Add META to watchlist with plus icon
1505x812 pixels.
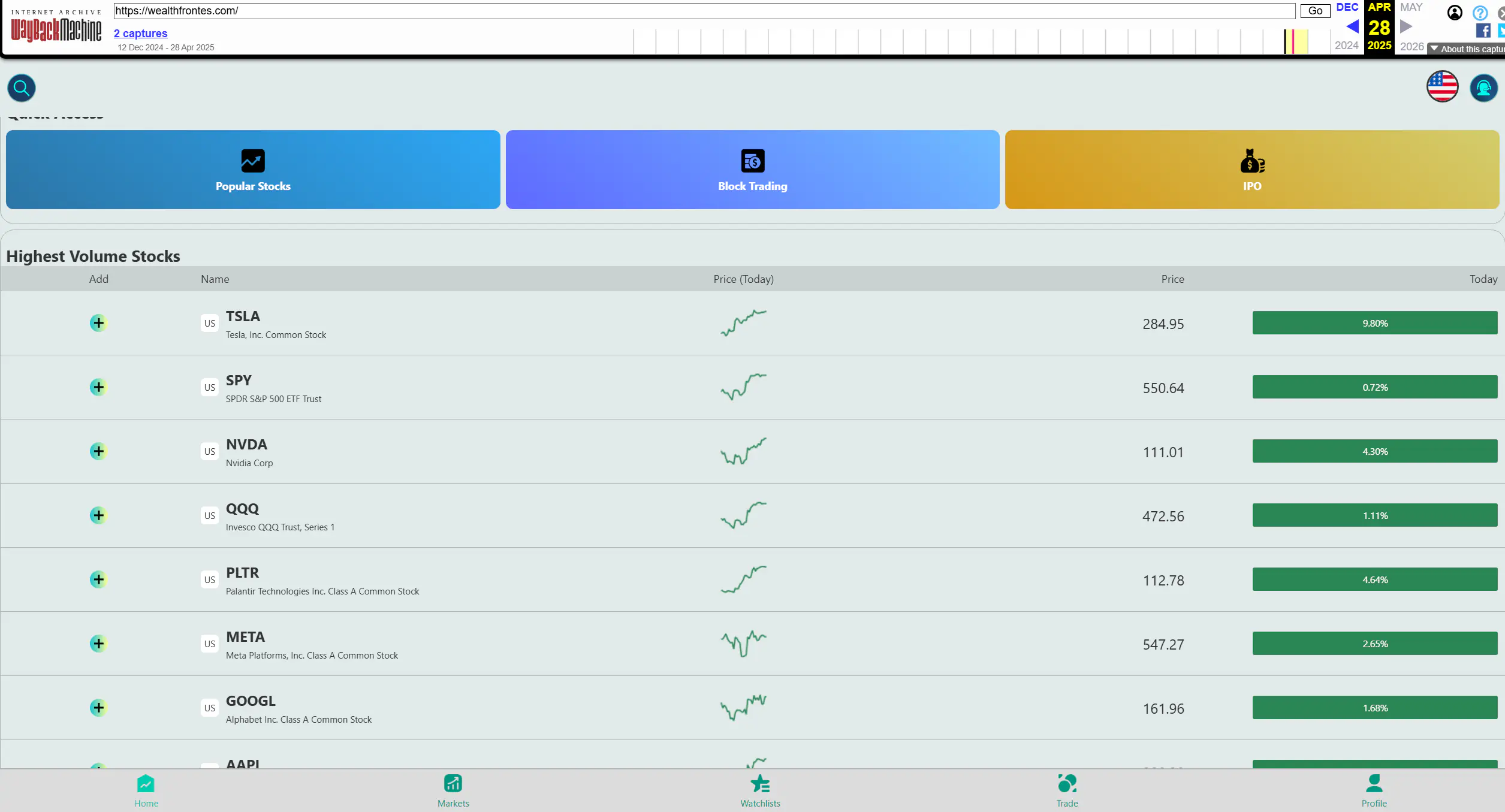98,644
